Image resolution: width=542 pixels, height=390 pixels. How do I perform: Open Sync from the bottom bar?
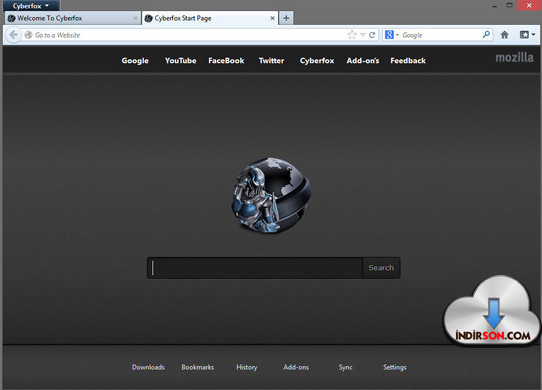pyautogui.click(x=345, y=368)
